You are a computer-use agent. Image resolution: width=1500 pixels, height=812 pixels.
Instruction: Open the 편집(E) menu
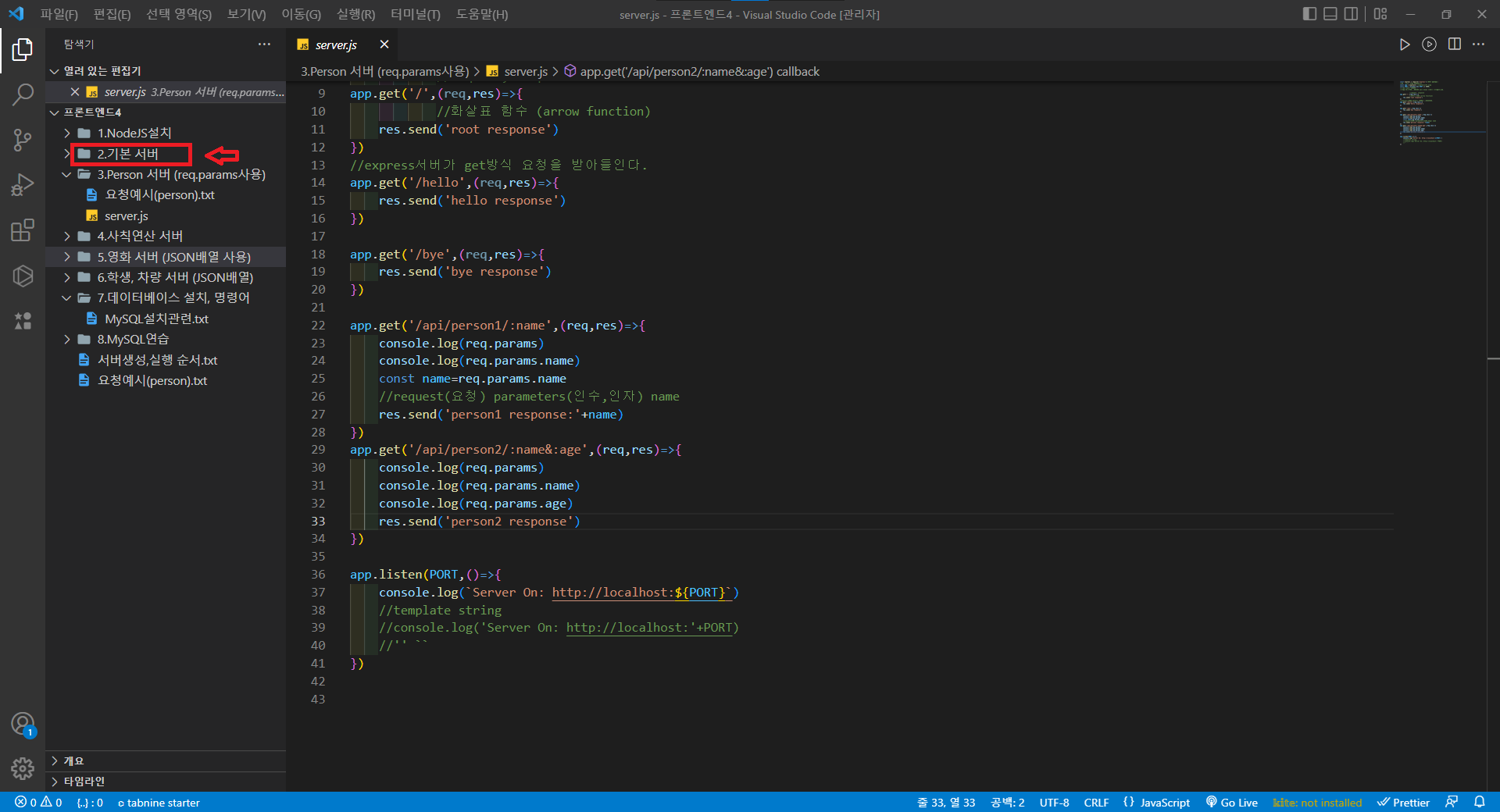112,14
